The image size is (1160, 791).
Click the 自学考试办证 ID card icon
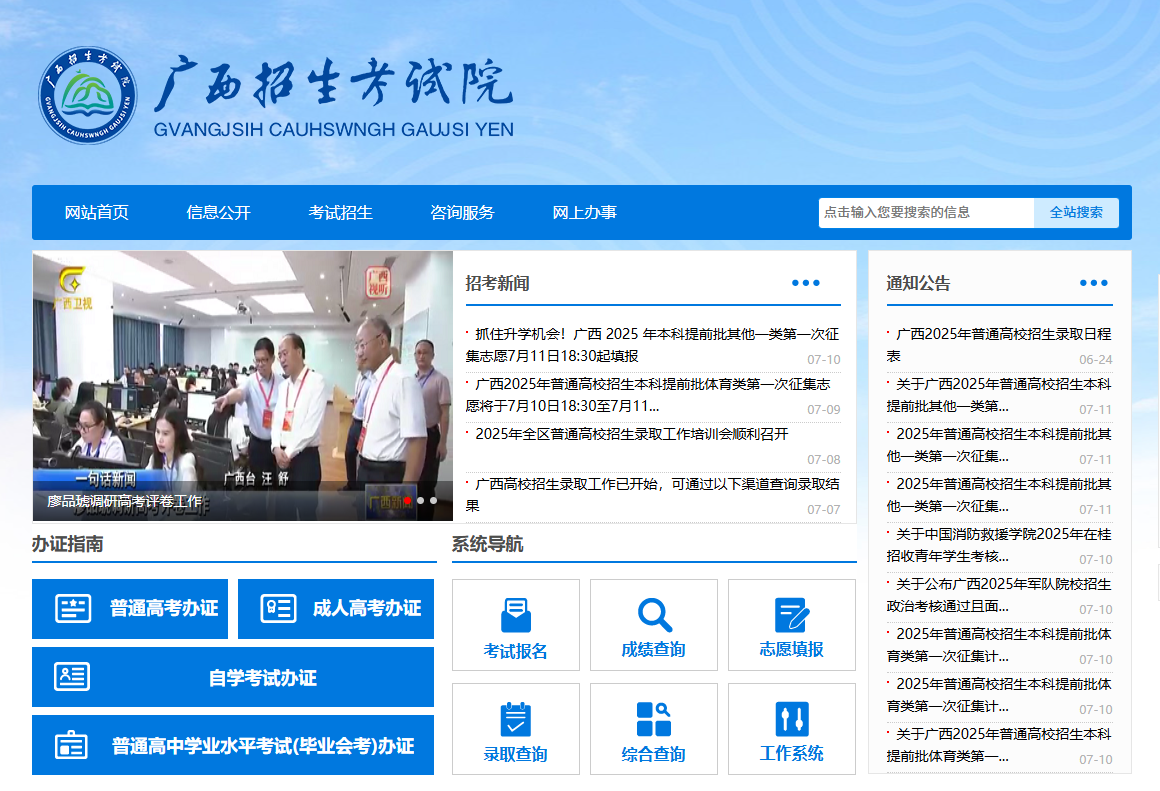pos(72,677)
